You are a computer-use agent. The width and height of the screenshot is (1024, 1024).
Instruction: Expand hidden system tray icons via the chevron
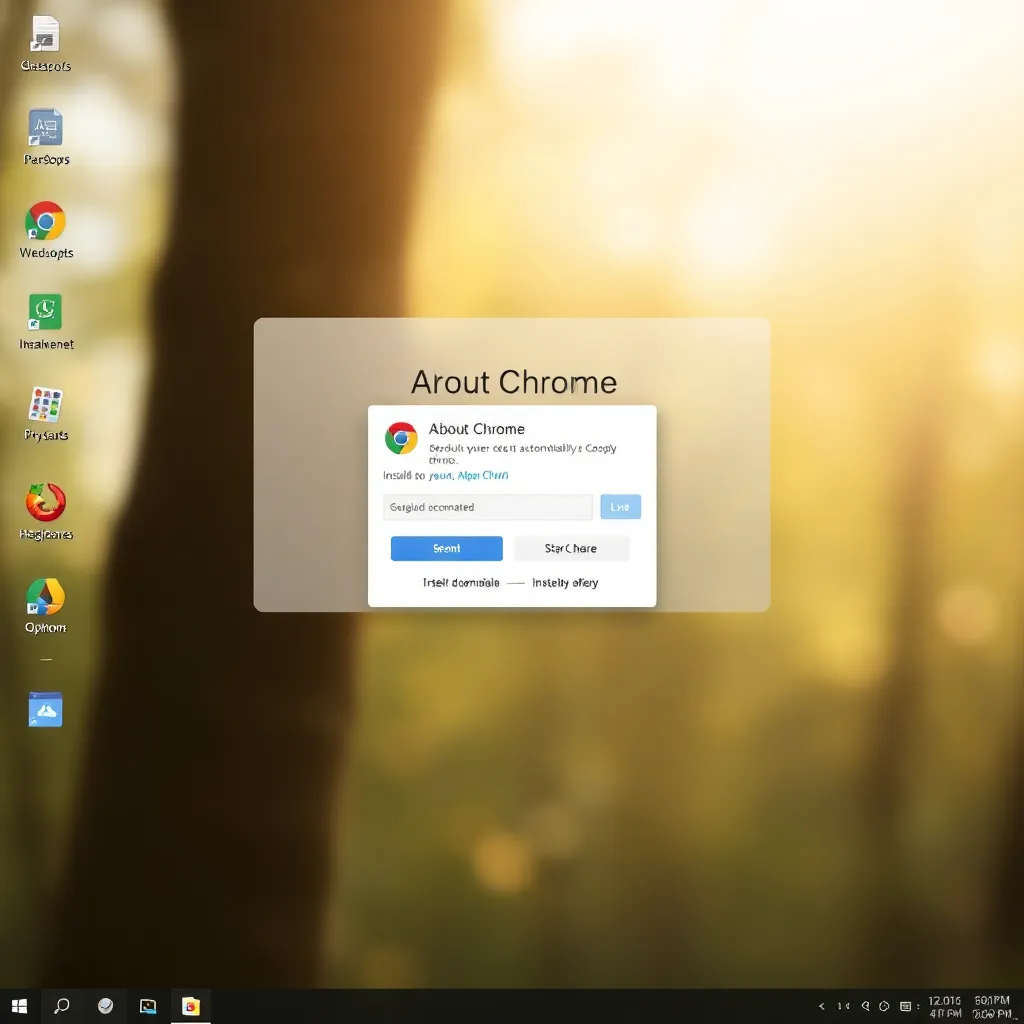pos(822,1005)
